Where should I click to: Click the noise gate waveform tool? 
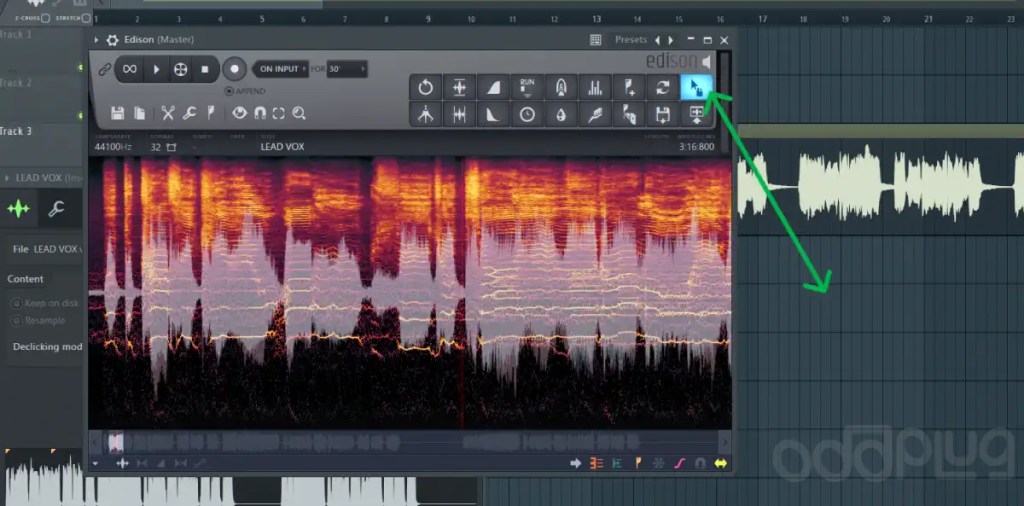tap(459, 115)
